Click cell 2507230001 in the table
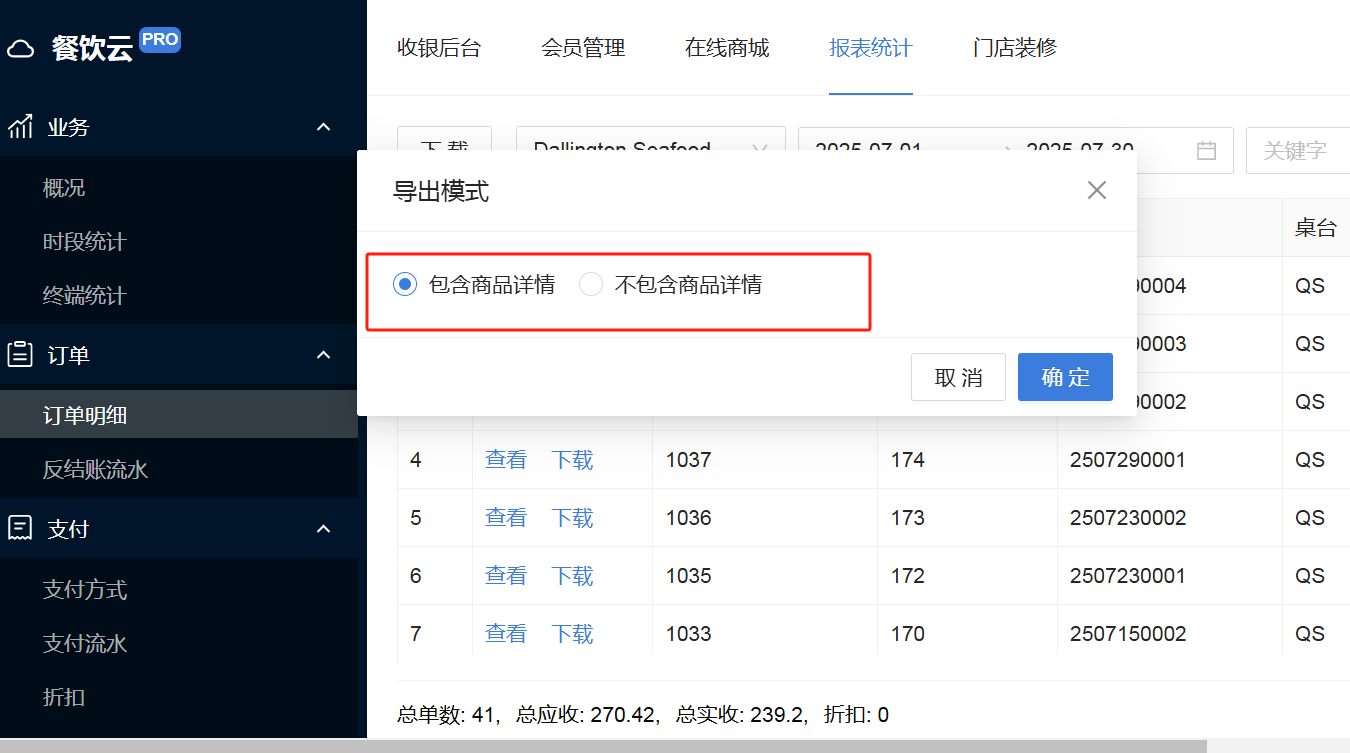Image resolution: width=1350 pixels, height=753 pixels. click(1127, 576)
